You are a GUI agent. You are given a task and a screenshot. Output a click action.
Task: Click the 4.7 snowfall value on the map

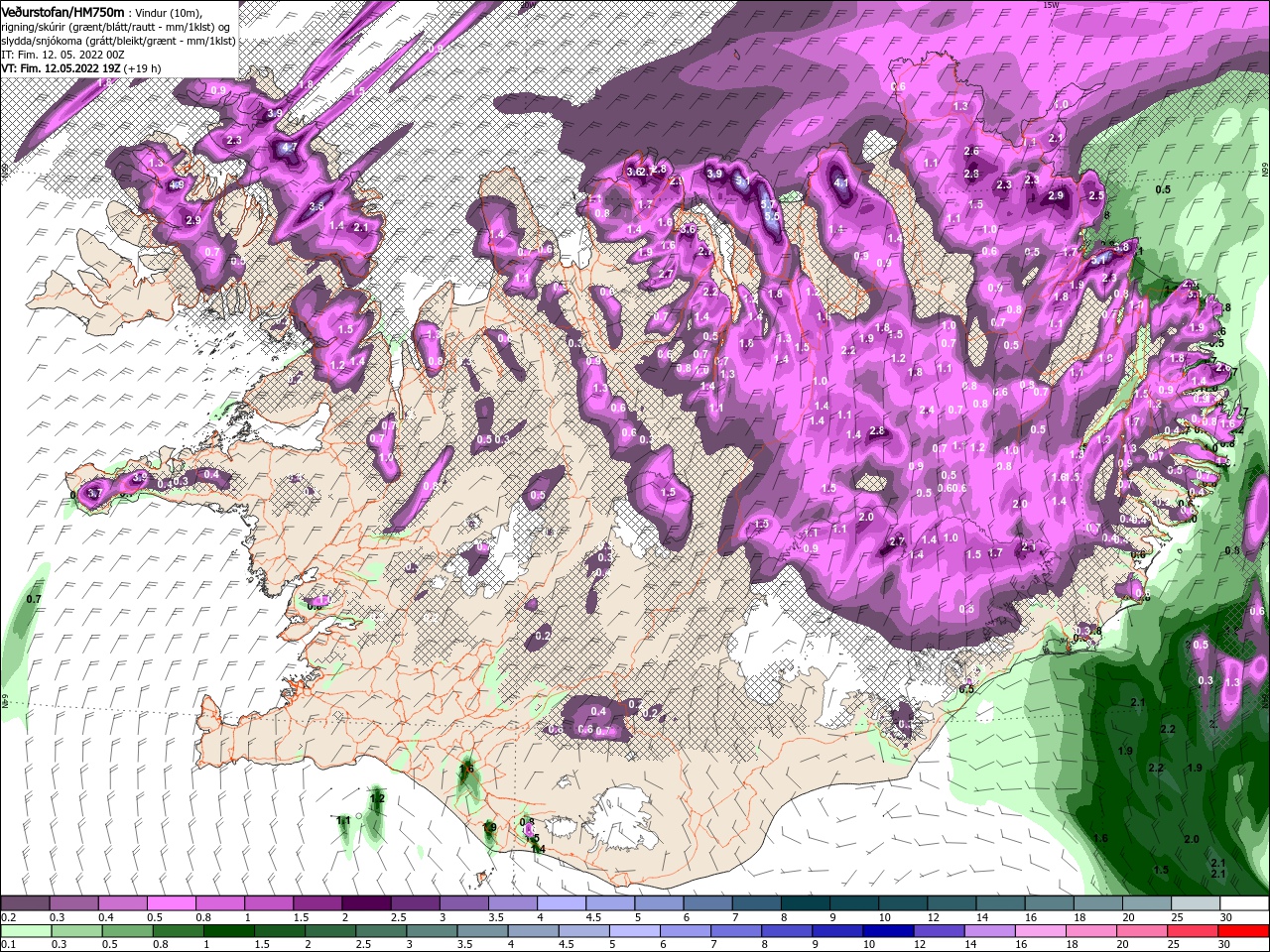[290, 148]
